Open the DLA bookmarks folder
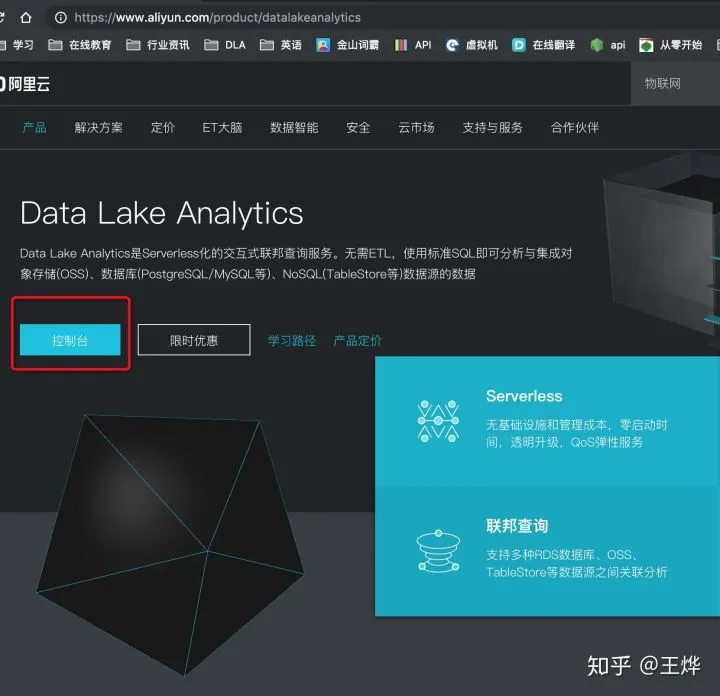720x696 pixels. click(225, 45)
